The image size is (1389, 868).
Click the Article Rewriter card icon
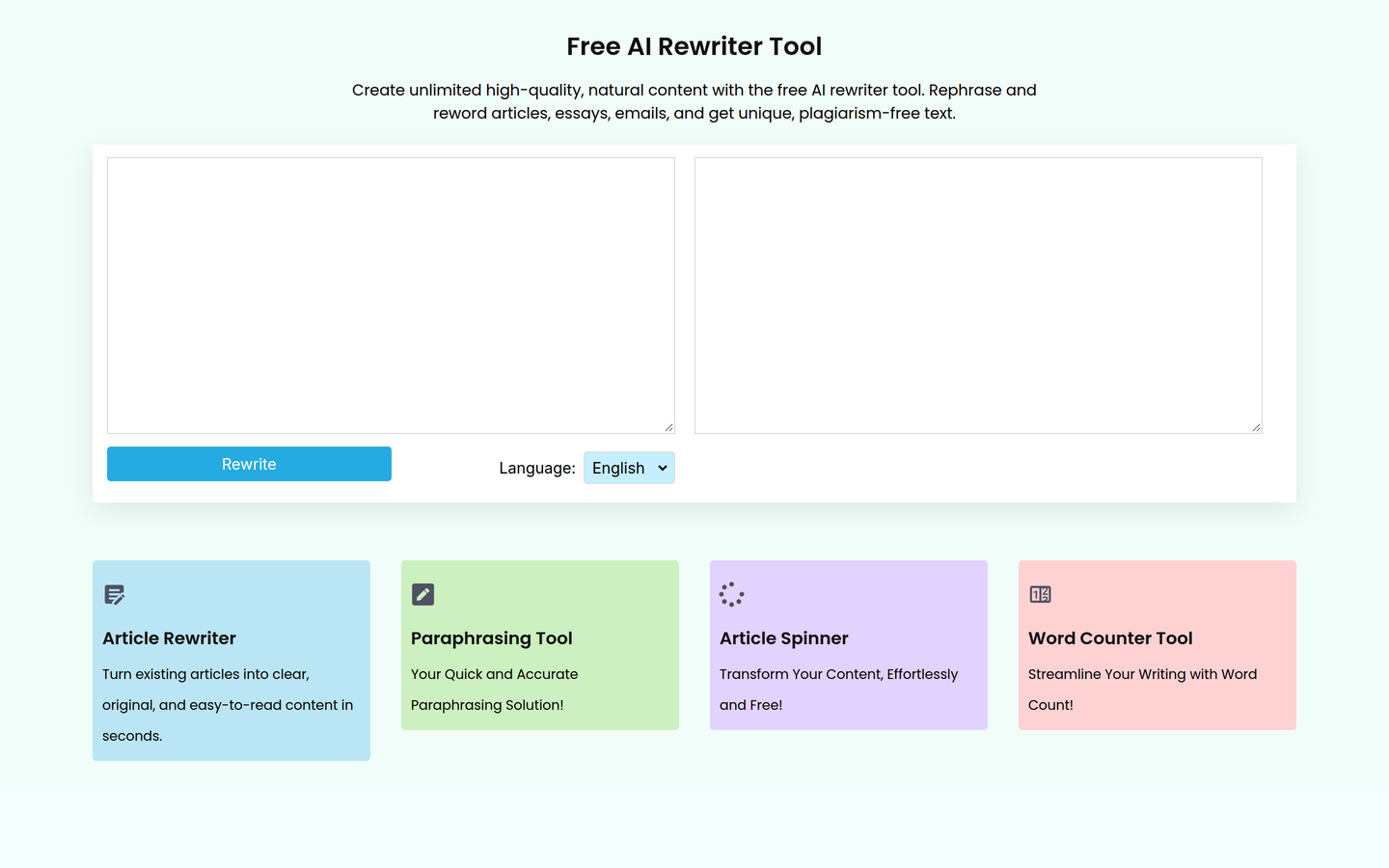(x=115, y=595)
